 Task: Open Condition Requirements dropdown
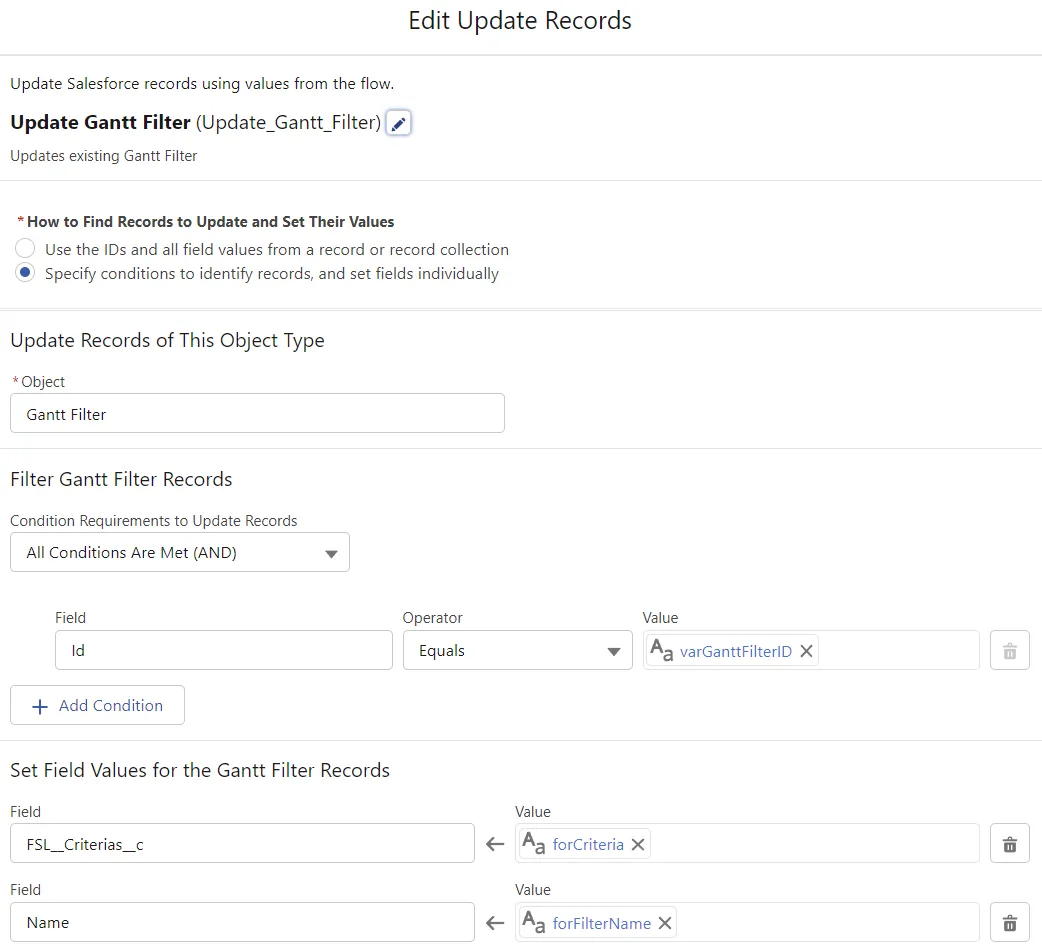180,553
